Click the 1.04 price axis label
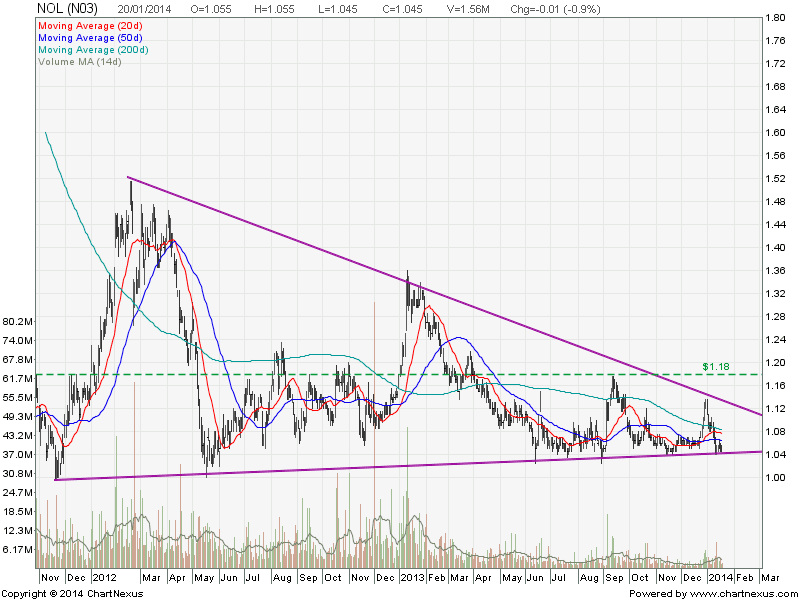The width and height of the screenshot is (800, 600). coord(776,454)
